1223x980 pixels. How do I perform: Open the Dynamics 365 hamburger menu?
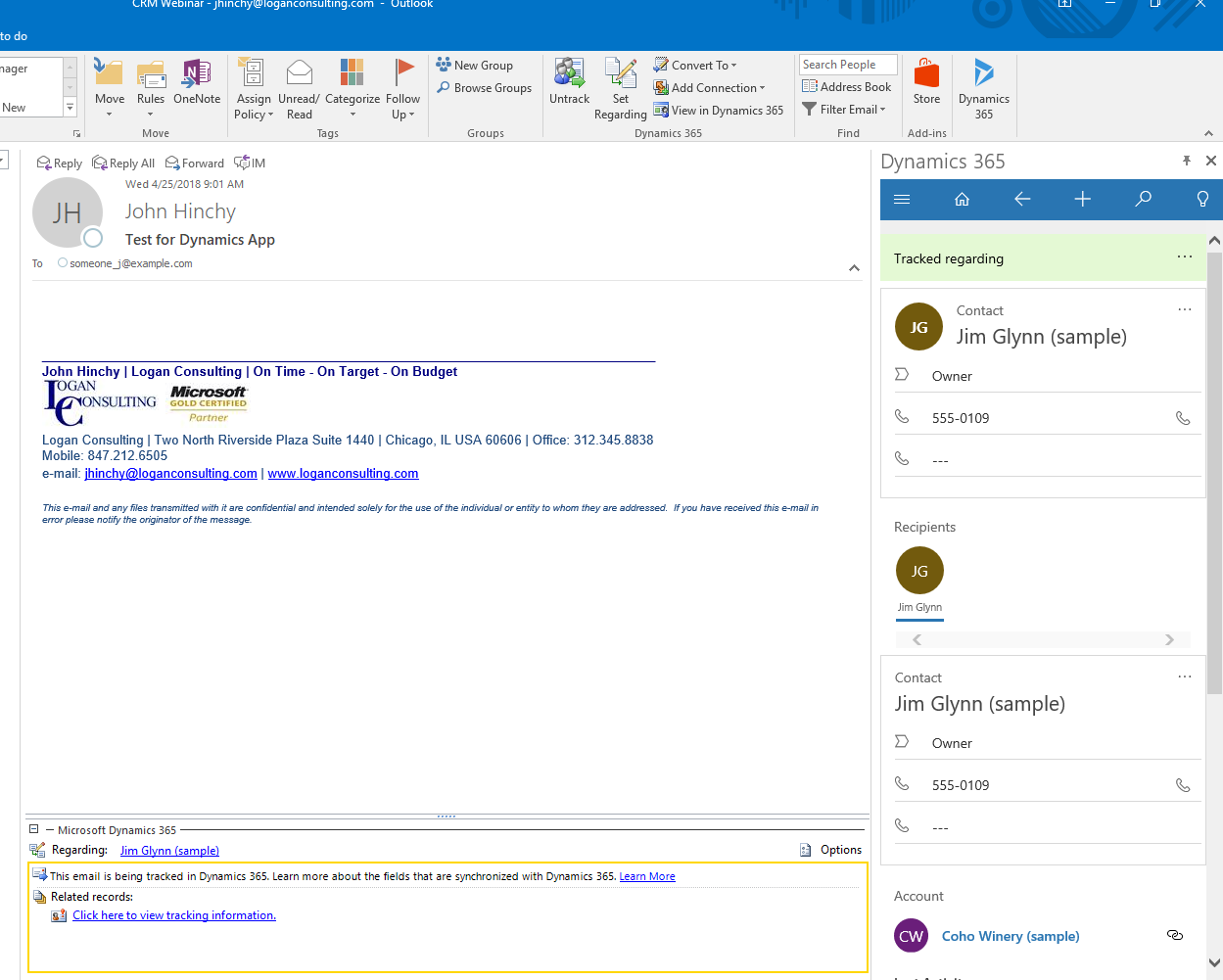point(901,199)
